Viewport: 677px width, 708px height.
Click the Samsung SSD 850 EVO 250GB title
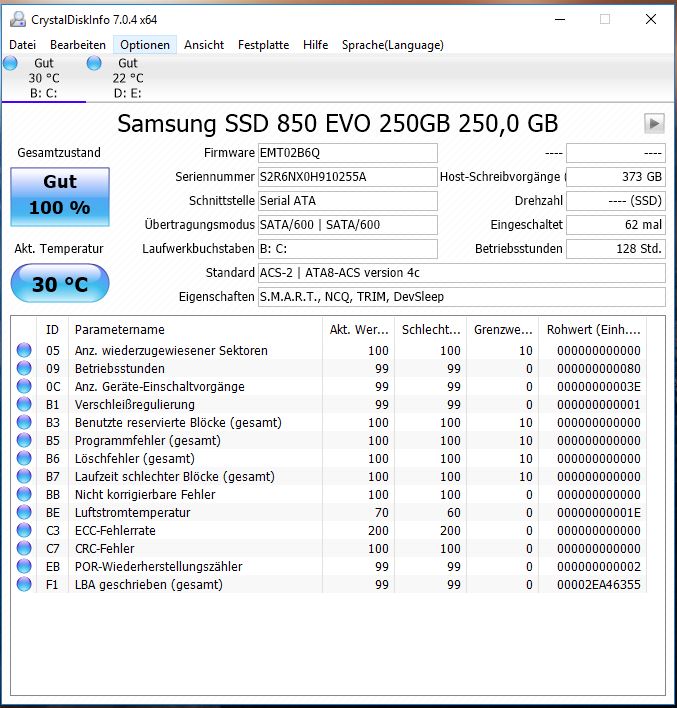pos(338,123)
